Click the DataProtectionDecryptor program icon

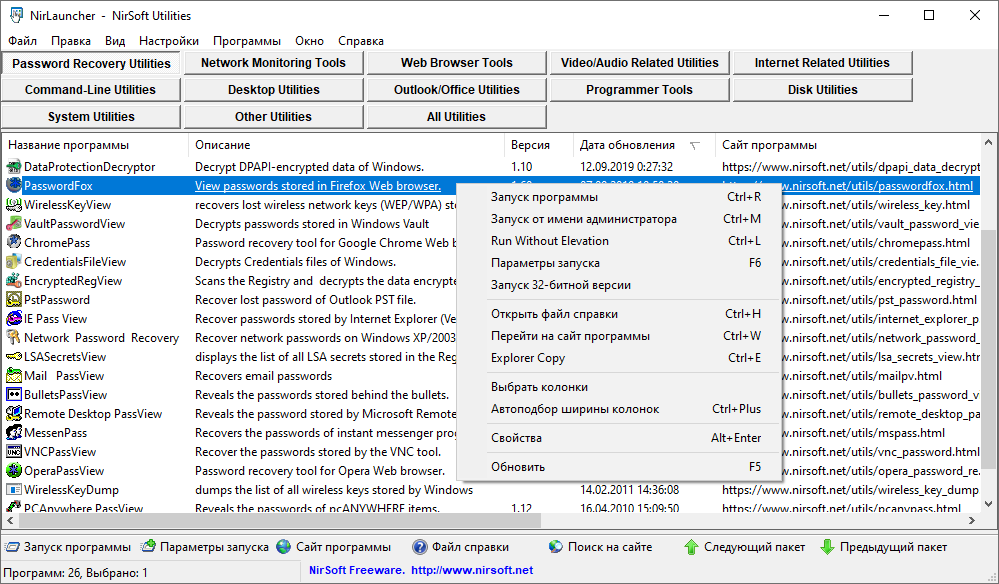(x=13, y=167)
